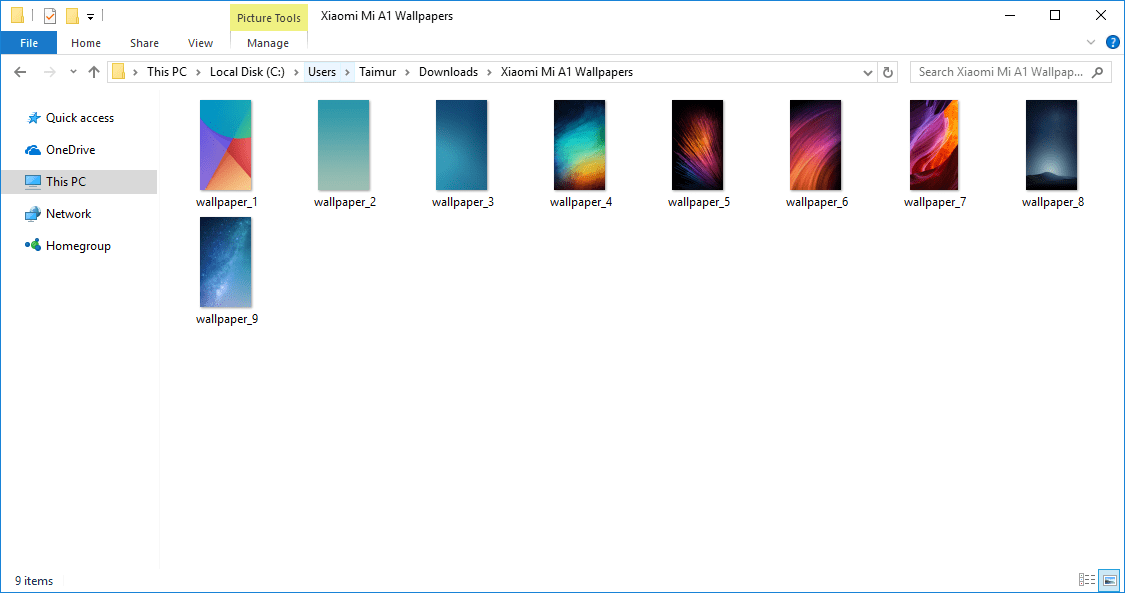Navigate to Downloads in the address breadcrumb

click(448, 72)
